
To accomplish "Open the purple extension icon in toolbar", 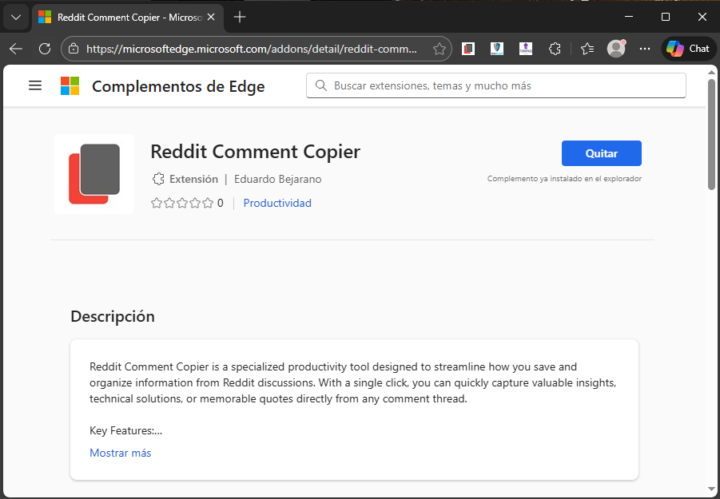I will [x=526, y=48].
